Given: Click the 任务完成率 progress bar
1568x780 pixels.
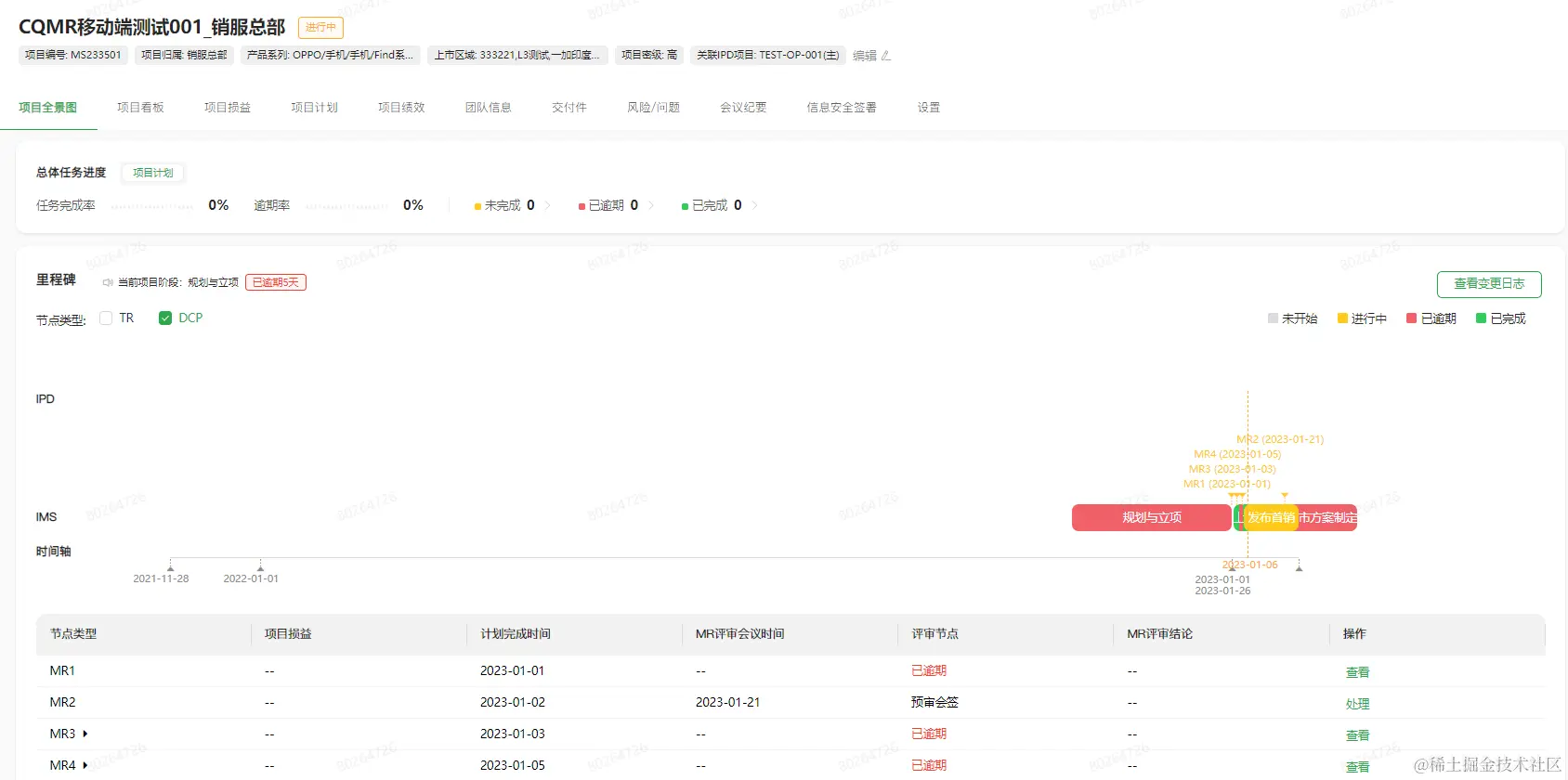Looking at the screenshot, I should click(x=152, y=206).
